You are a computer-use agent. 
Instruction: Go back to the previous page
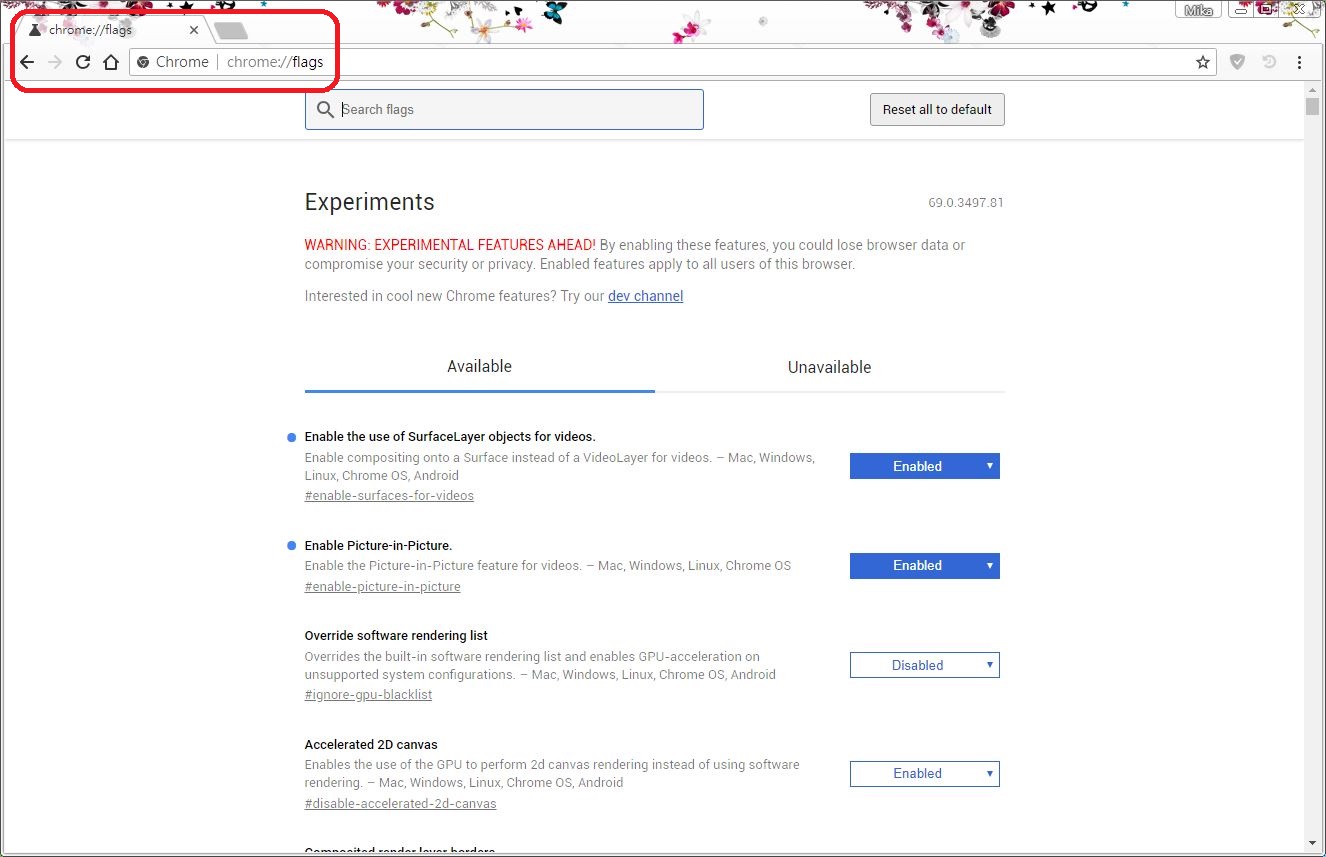tap(27, 62)
